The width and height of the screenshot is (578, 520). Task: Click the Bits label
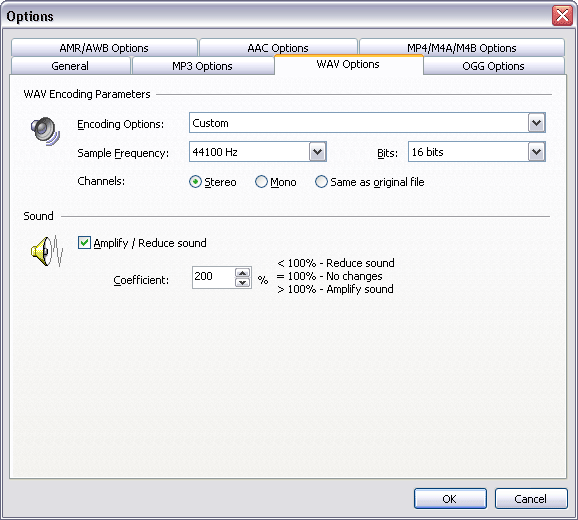click(387, 153)
